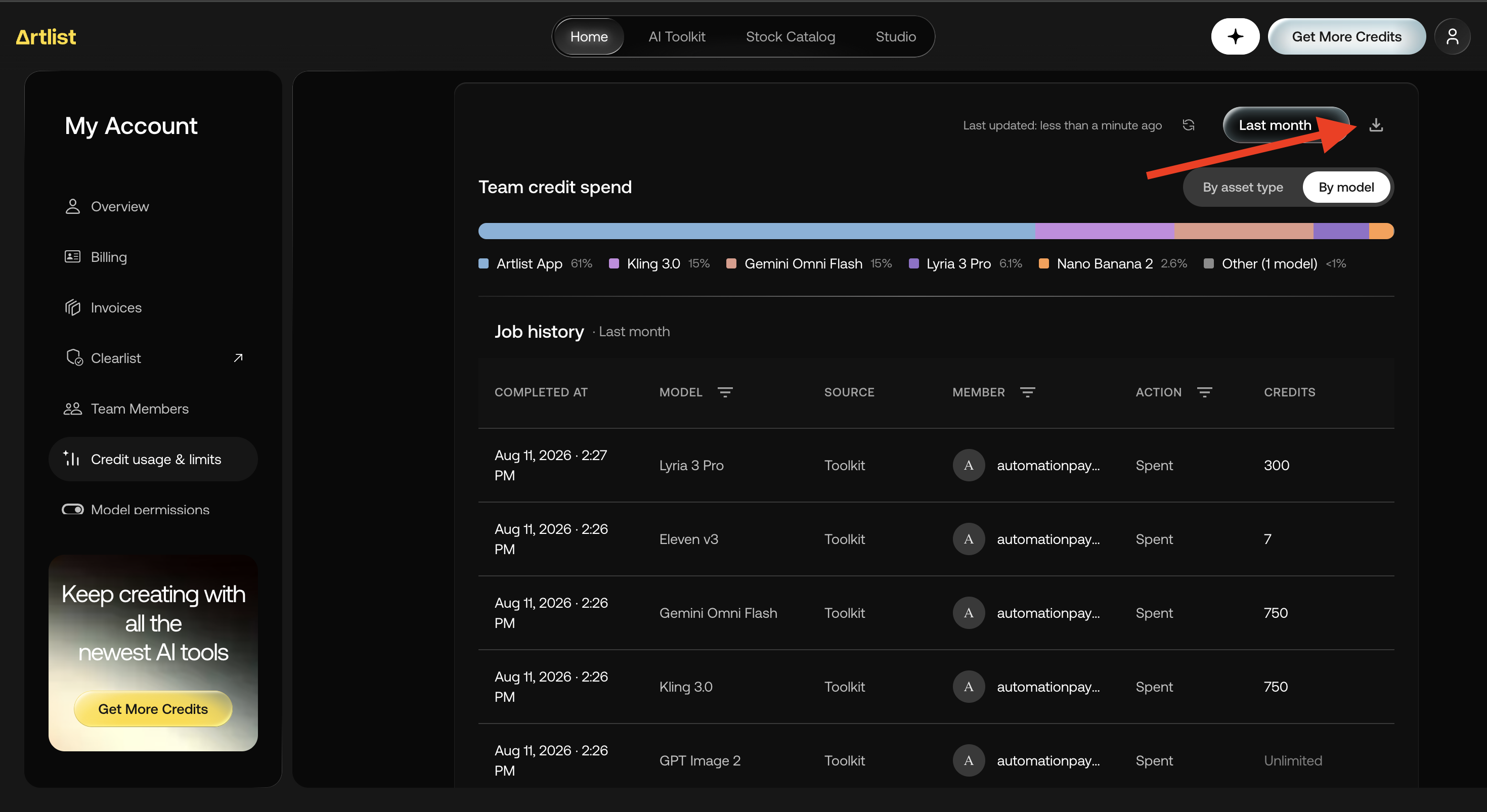Open Invoices in the sidebar
The height and width of the screenshot is (812, 1487).
(x=153, y=307)
